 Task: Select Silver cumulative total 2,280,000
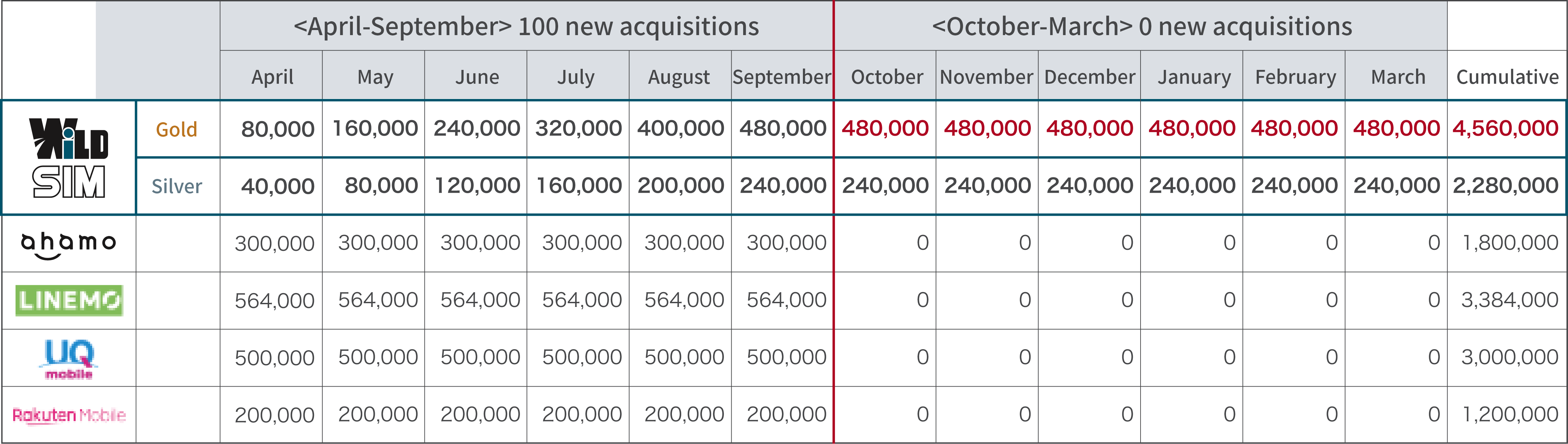pos(1505,186)
